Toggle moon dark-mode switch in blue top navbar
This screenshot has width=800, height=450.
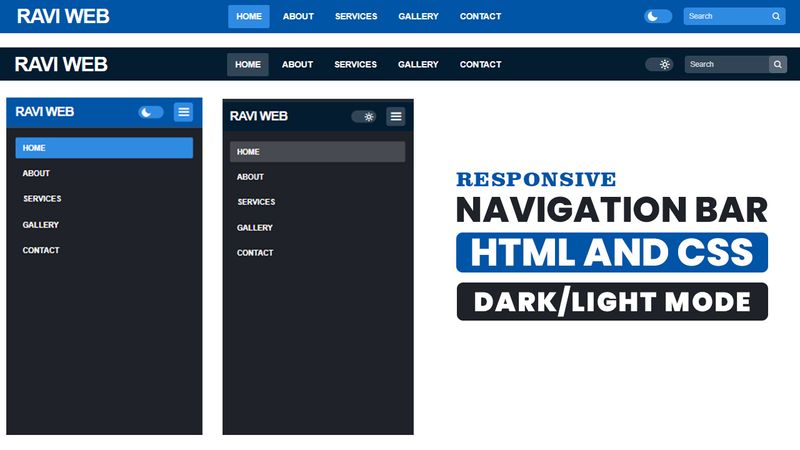658,16
